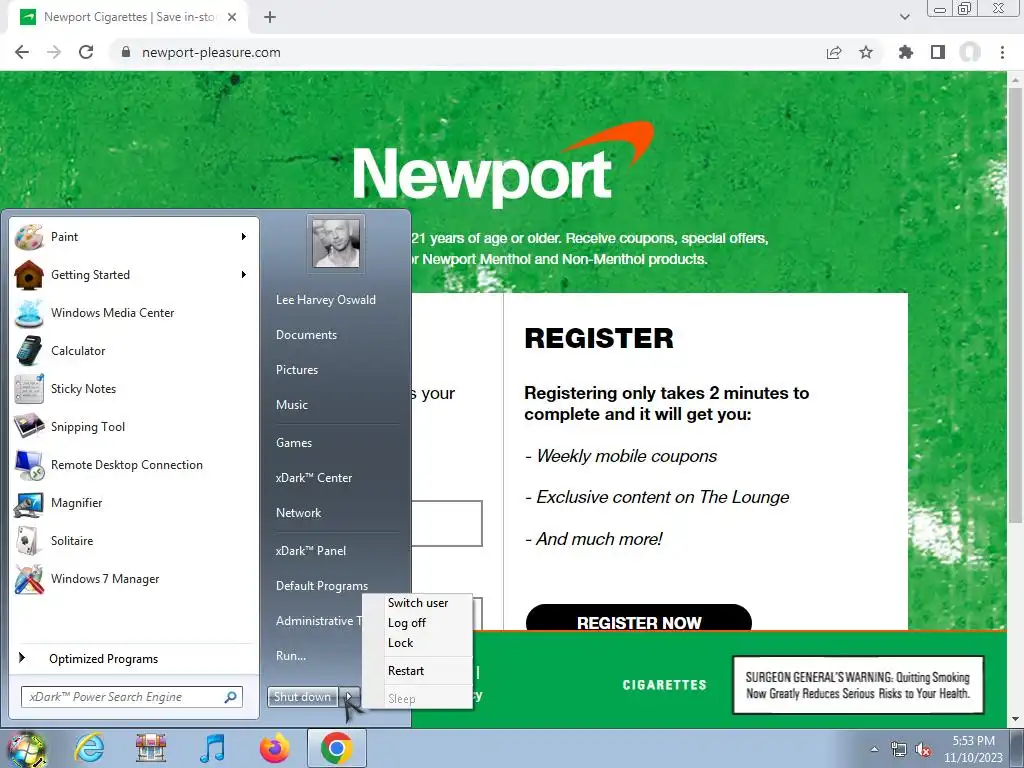The height and width of the screenshot is (768, 1024).
Task: Open Lee Harvey Oswald user folder
Action: point(326,300)
